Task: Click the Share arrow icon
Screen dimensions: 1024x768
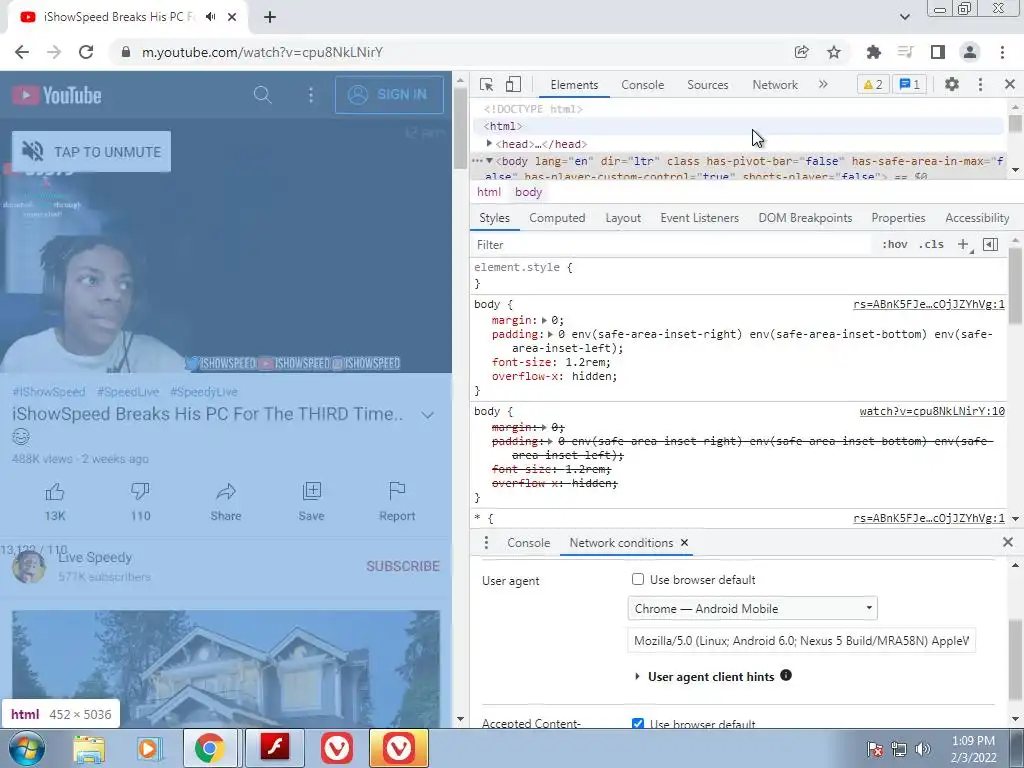Action: pyautogui.click(x=226, y=491)
